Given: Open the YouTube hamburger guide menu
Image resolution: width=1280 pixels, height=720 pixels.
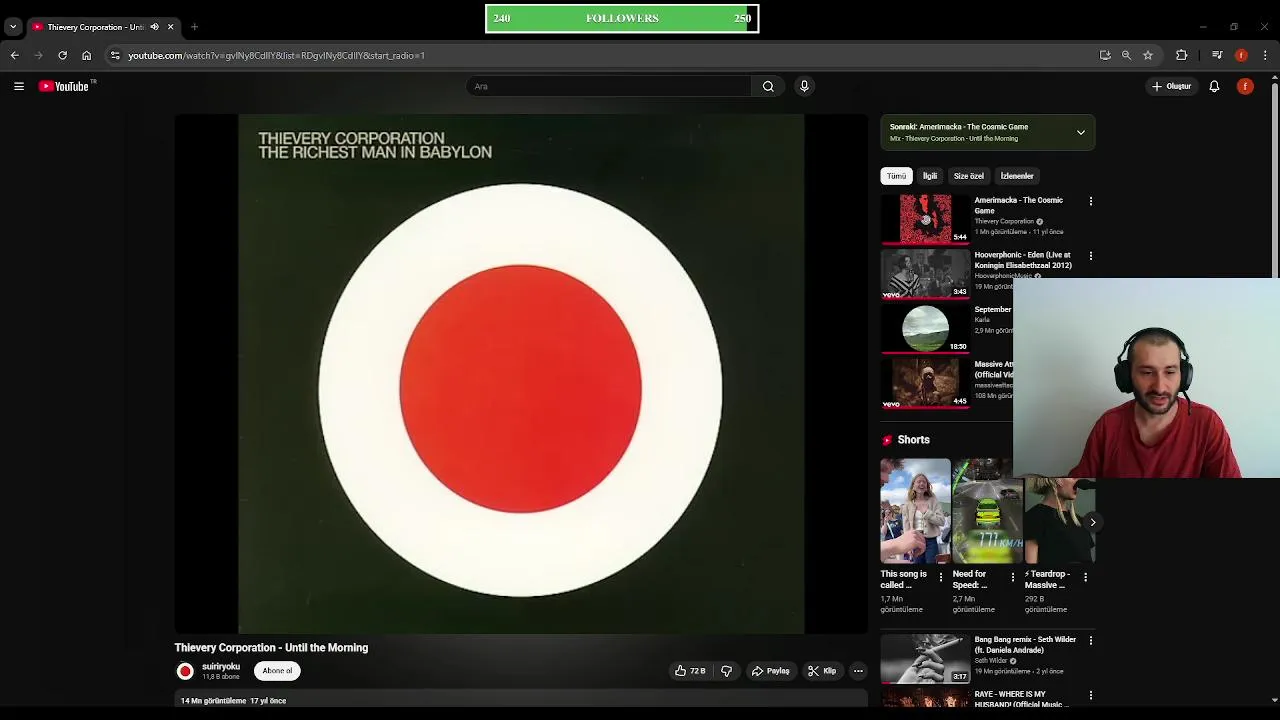Looking at the screenshot, I should tap(19, 86).
